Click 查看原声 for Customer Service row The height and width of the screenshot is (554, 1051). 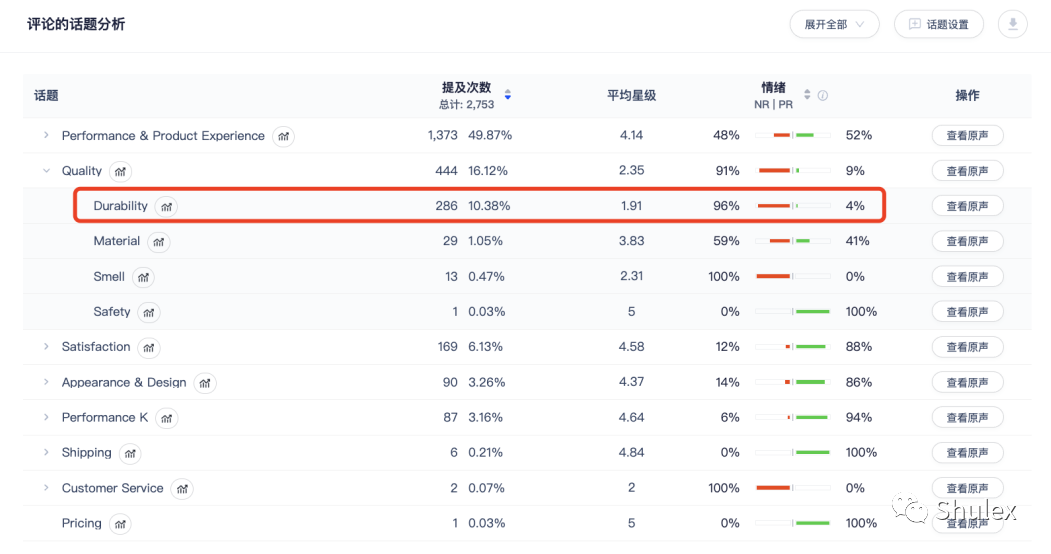coord(967,488)
